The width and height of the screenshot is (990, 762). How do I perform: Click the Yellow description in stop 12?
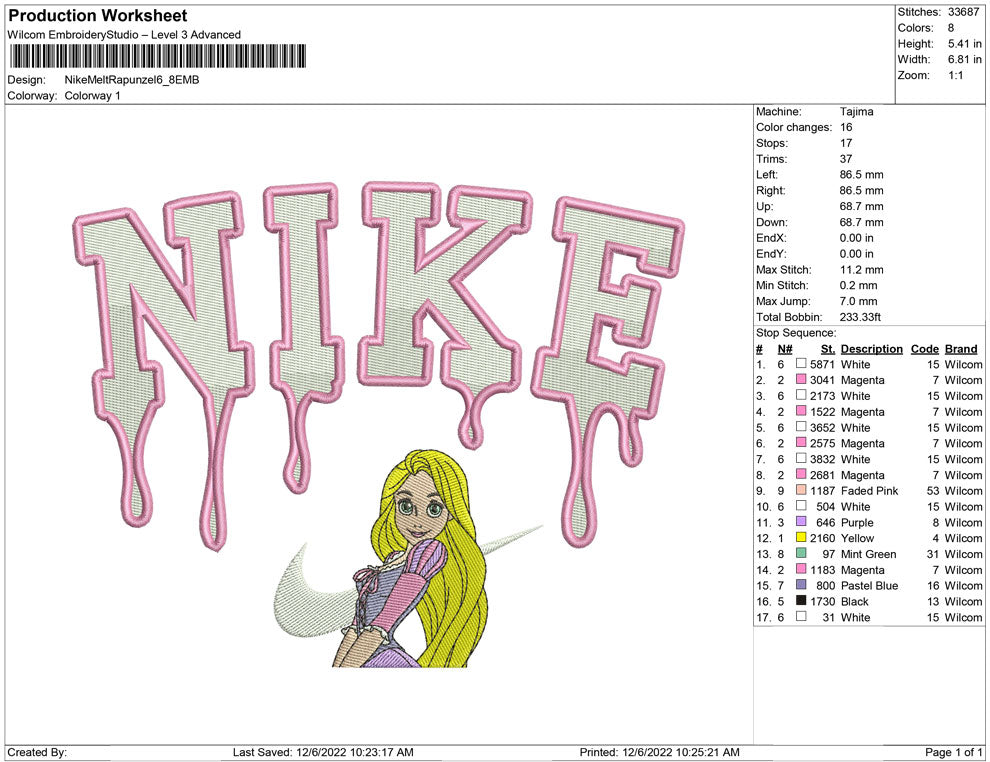(857, 538)
